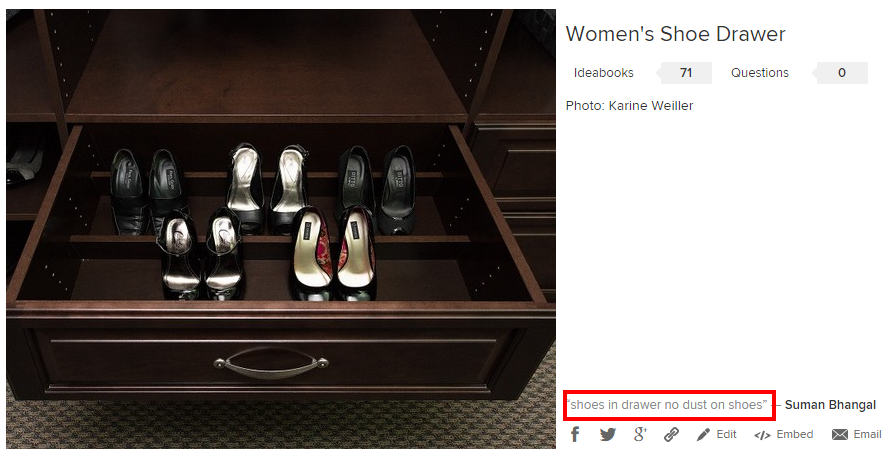Viewport: 896px width, 459px height.
Task: Click the Questions count badge showing 0
Action: [x=841, y=73]
